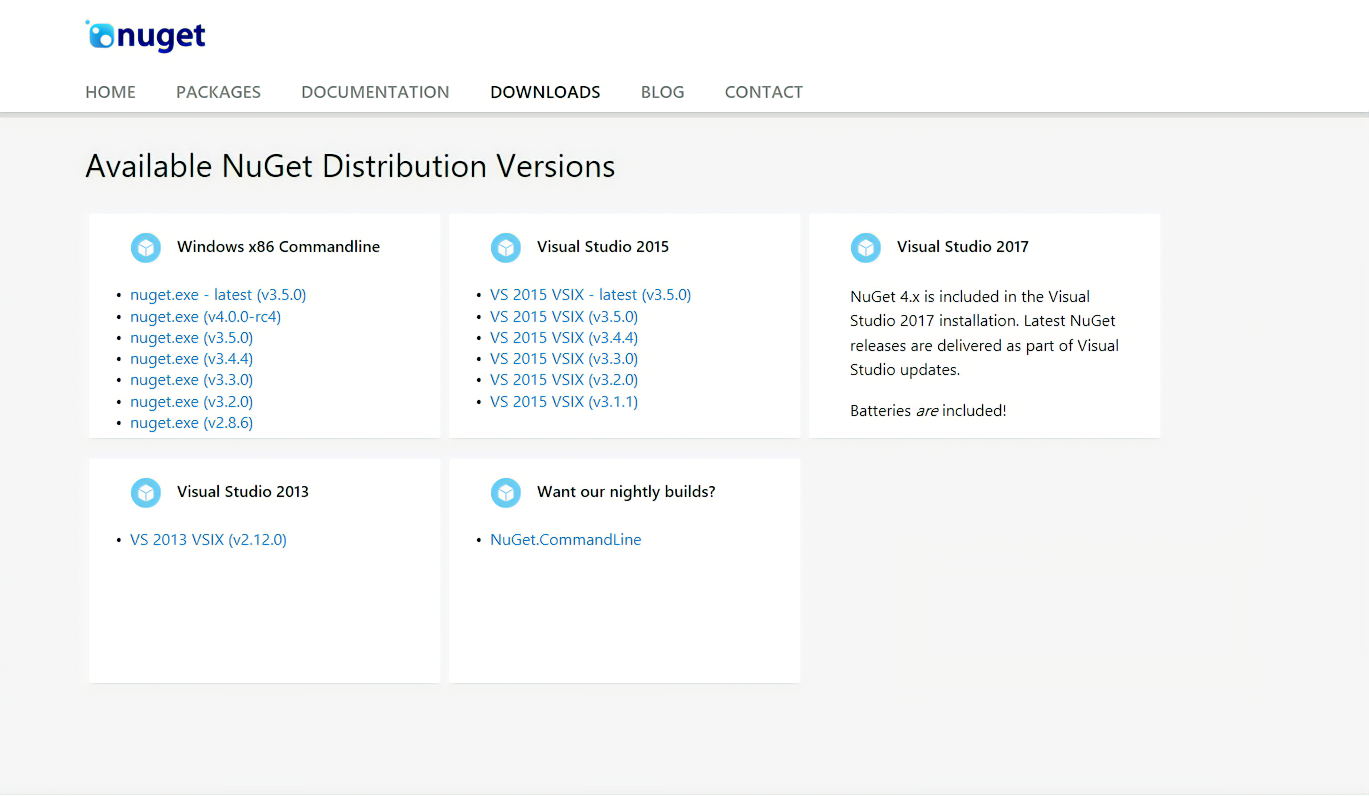Open the Blog menu item

(662, 92)
